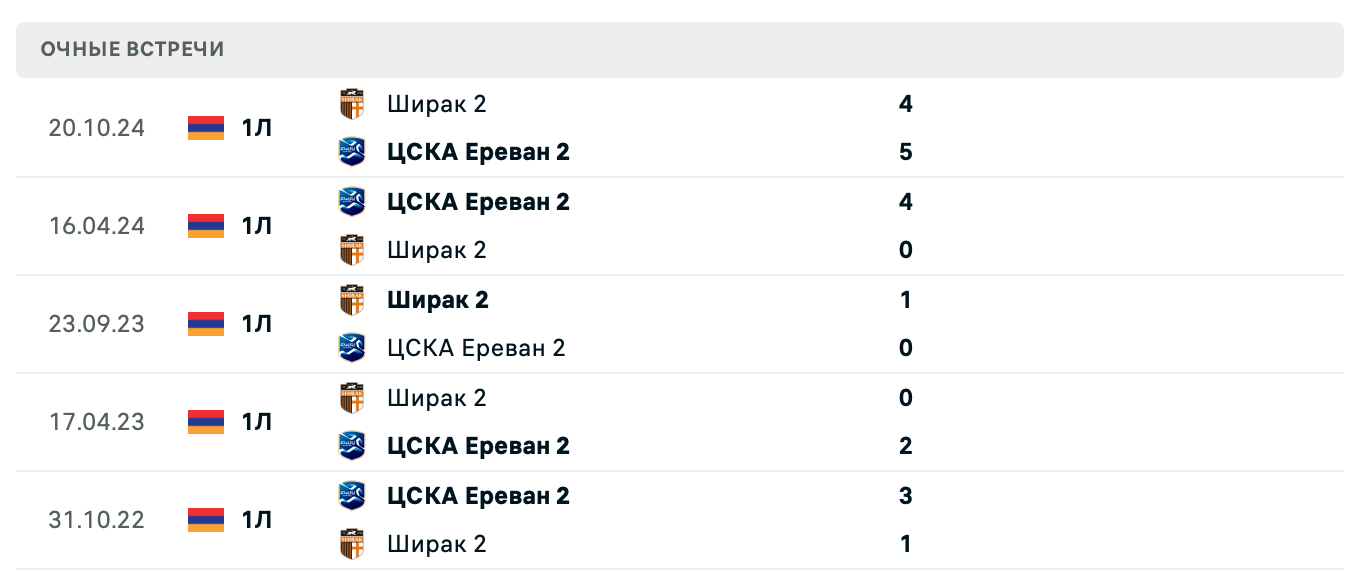Screen dimensions: 1360x586
Task: Click Shirak 2 crest in 20.10.24 match
Action: tap(352, 104)
